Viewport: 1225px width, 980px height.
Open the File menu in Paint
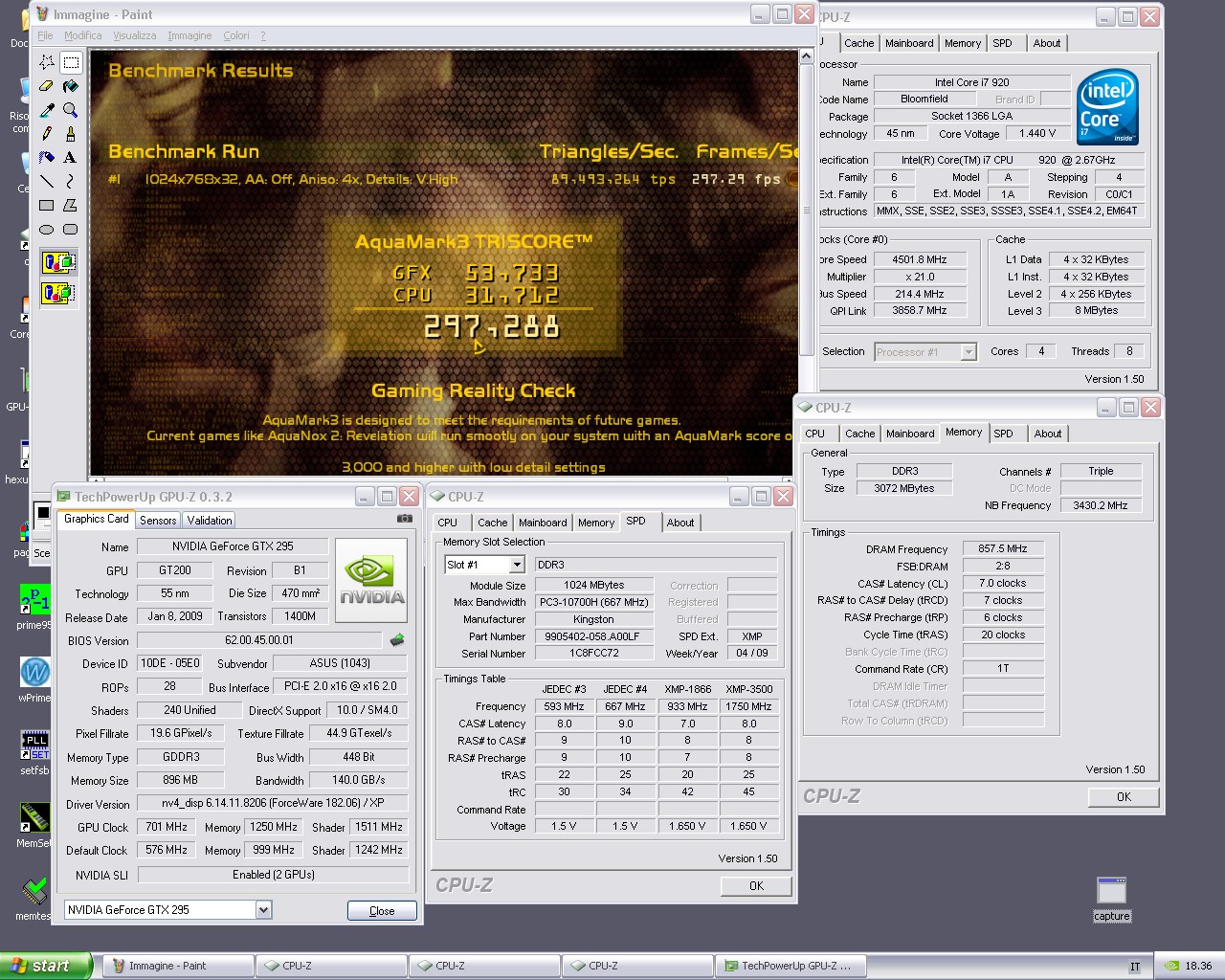[45, 35]
